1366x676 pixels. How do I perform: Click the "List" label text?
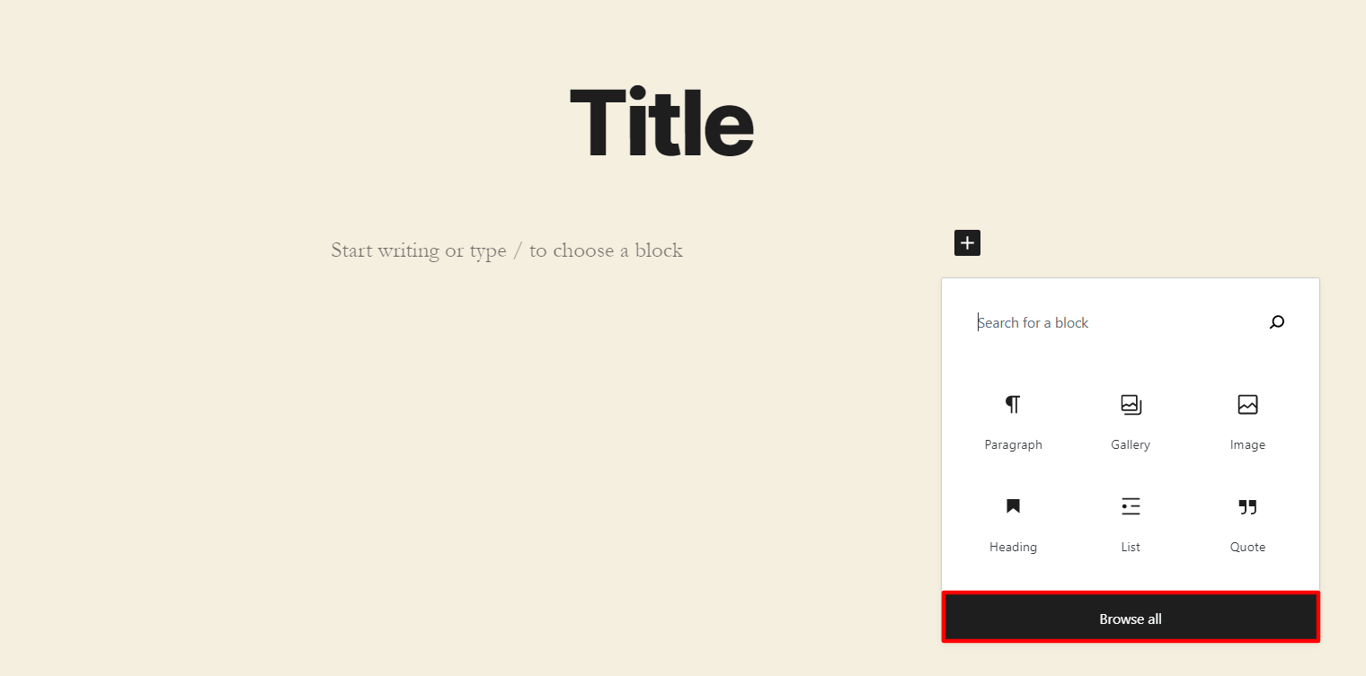pos(1130,546)
